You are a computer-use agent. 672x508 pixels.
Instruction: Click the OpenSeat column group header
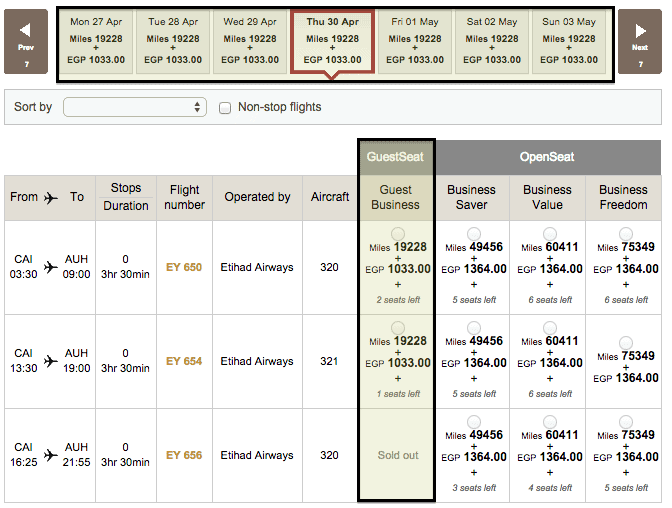(x=548, y=157)
